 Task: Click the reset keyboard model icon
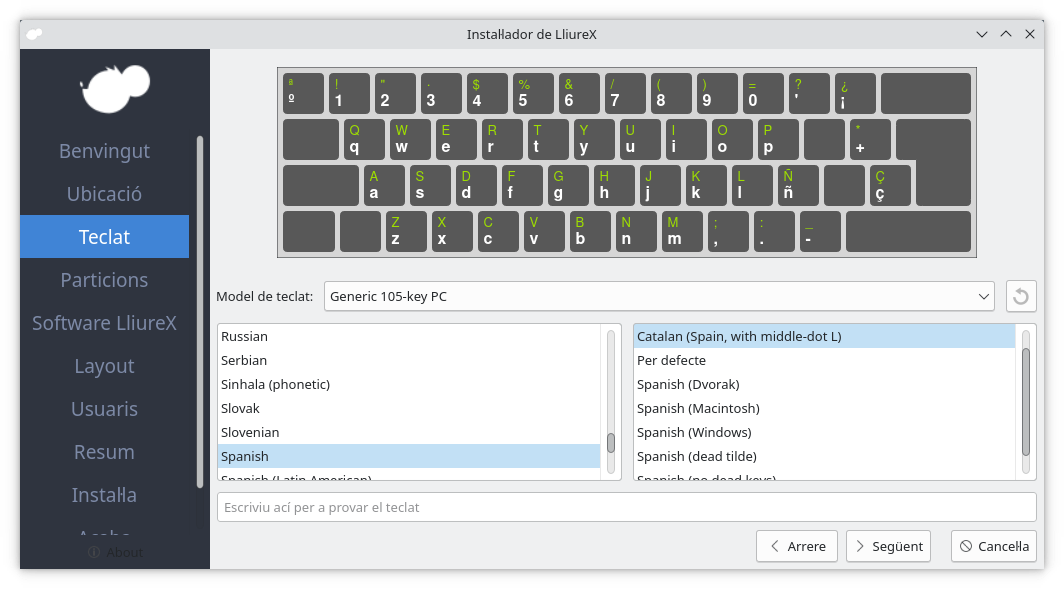click(1020, 296)
